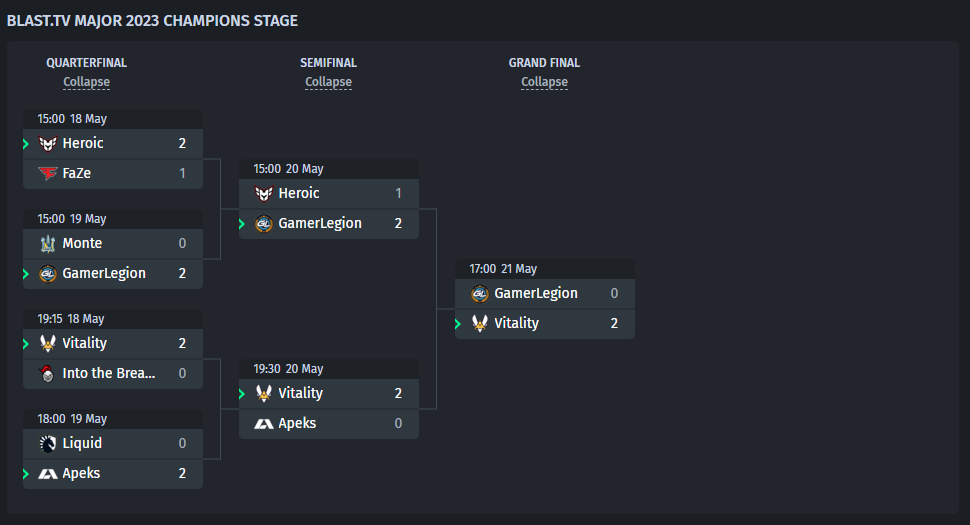Click Apeks logo in semifinal match
The image size is (970, 525).
[264, 424]
